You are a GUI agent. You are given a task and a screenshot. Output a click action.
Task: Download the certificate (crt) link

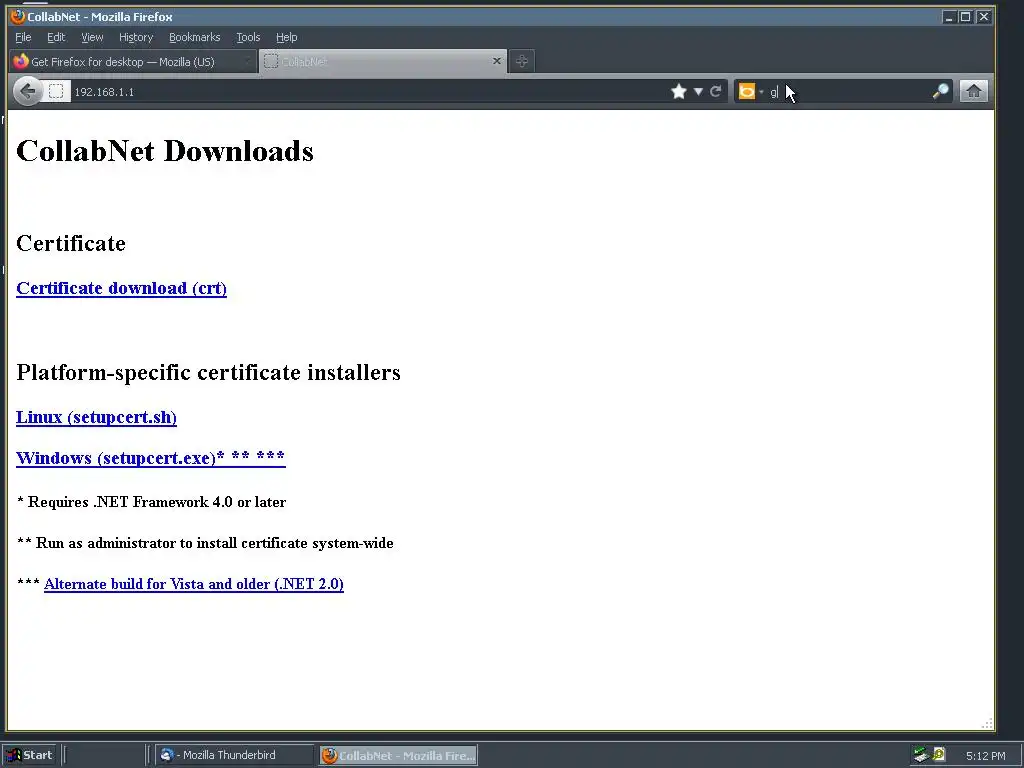click(121, 288)
